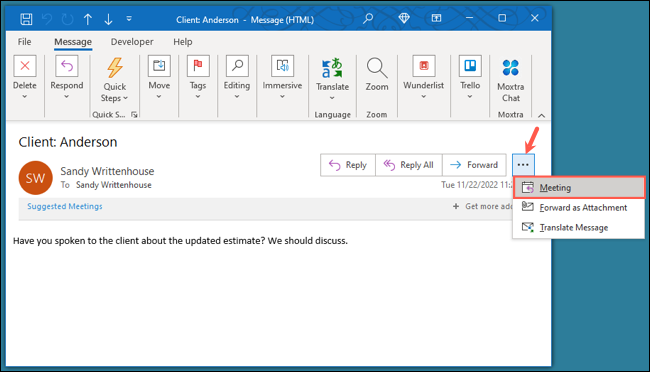Click sender name Sandy Writtenhouse
The height and width of the screenshot is (372, 650).
tap(107, 171)
